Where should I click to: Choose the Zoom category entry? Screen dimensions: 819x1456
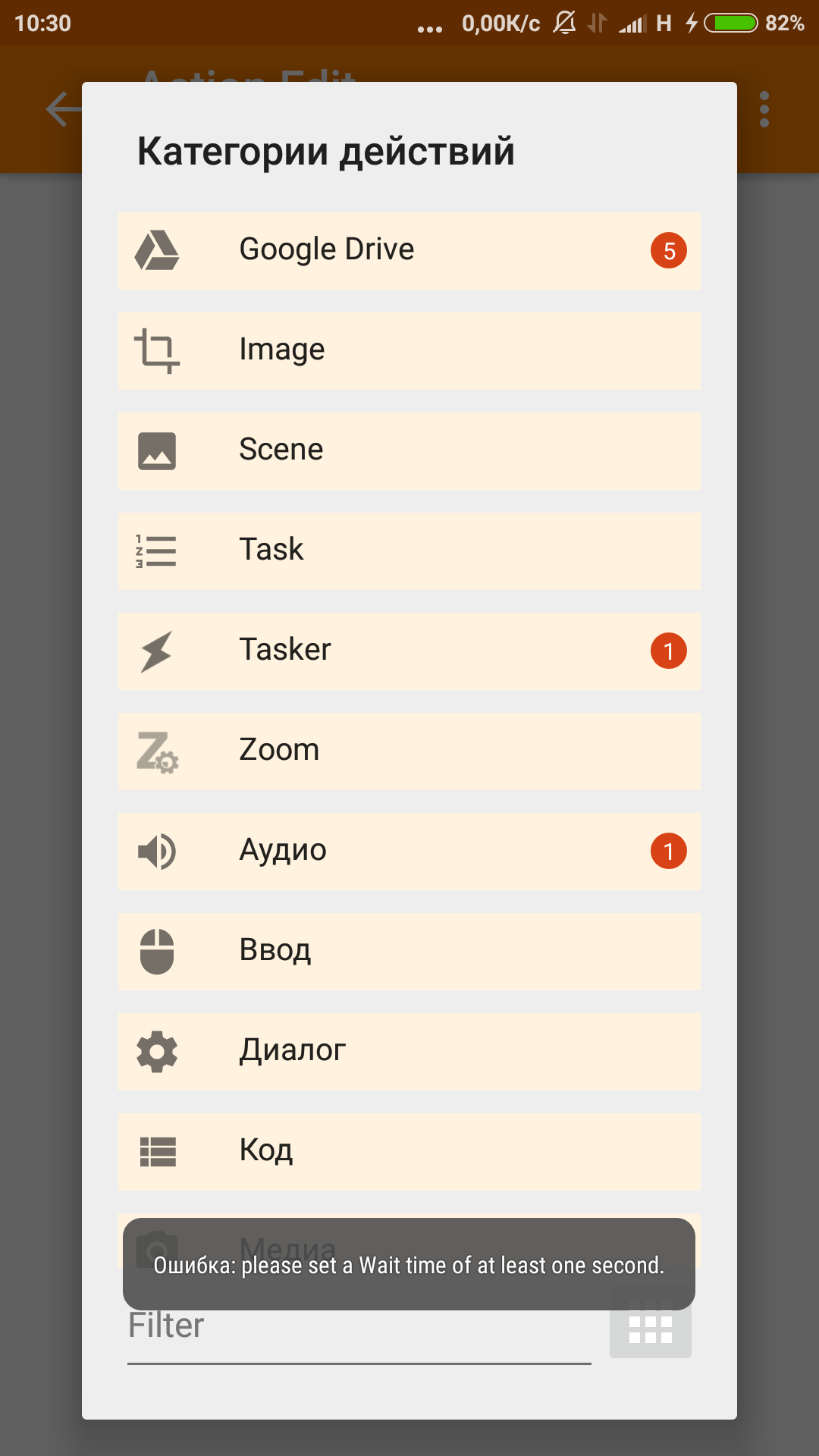(x=409, y=751)
